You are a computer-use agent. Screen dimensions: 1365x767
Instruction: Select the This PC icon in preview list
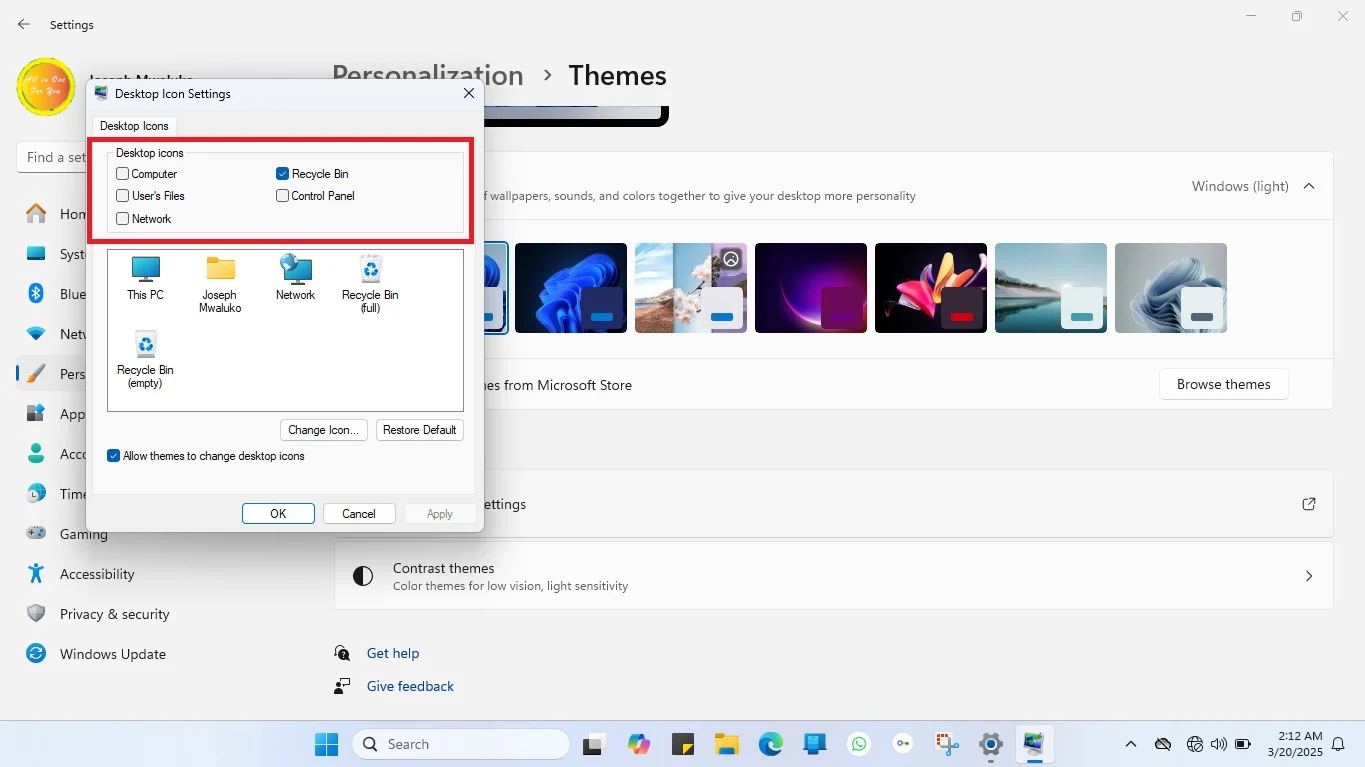tap(146, 277)
